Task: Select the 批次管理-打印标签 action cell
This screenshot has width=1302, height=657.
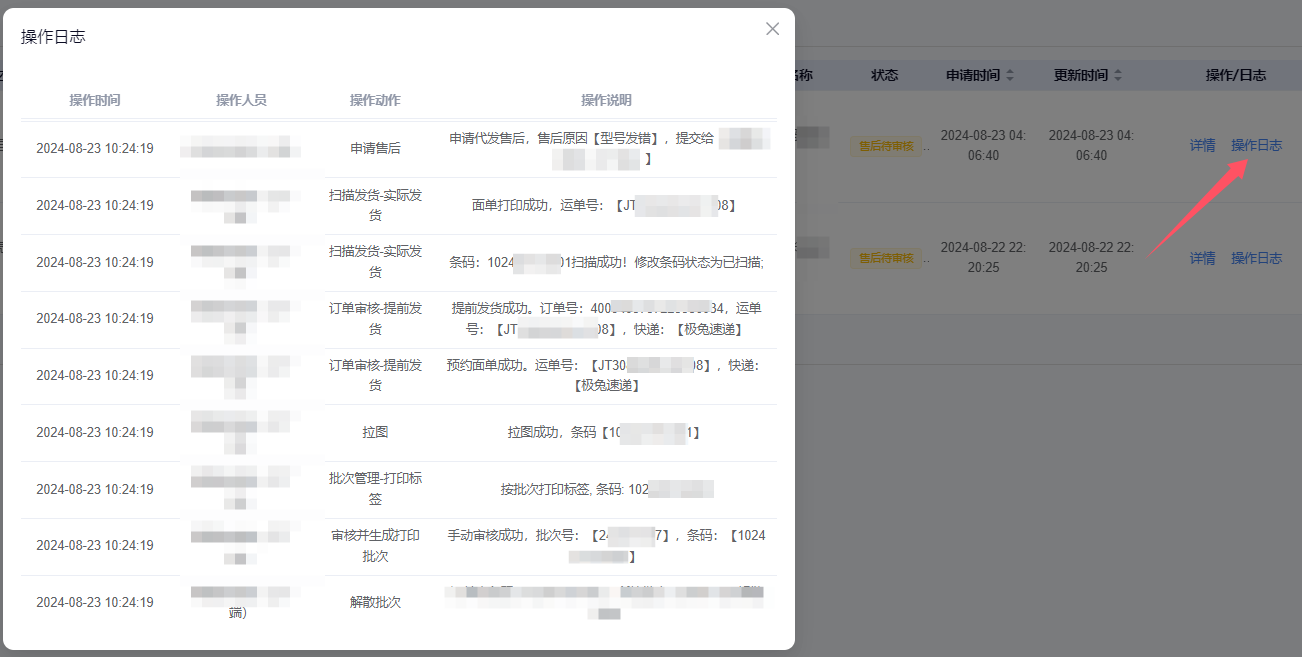Action: coord(375,489)
